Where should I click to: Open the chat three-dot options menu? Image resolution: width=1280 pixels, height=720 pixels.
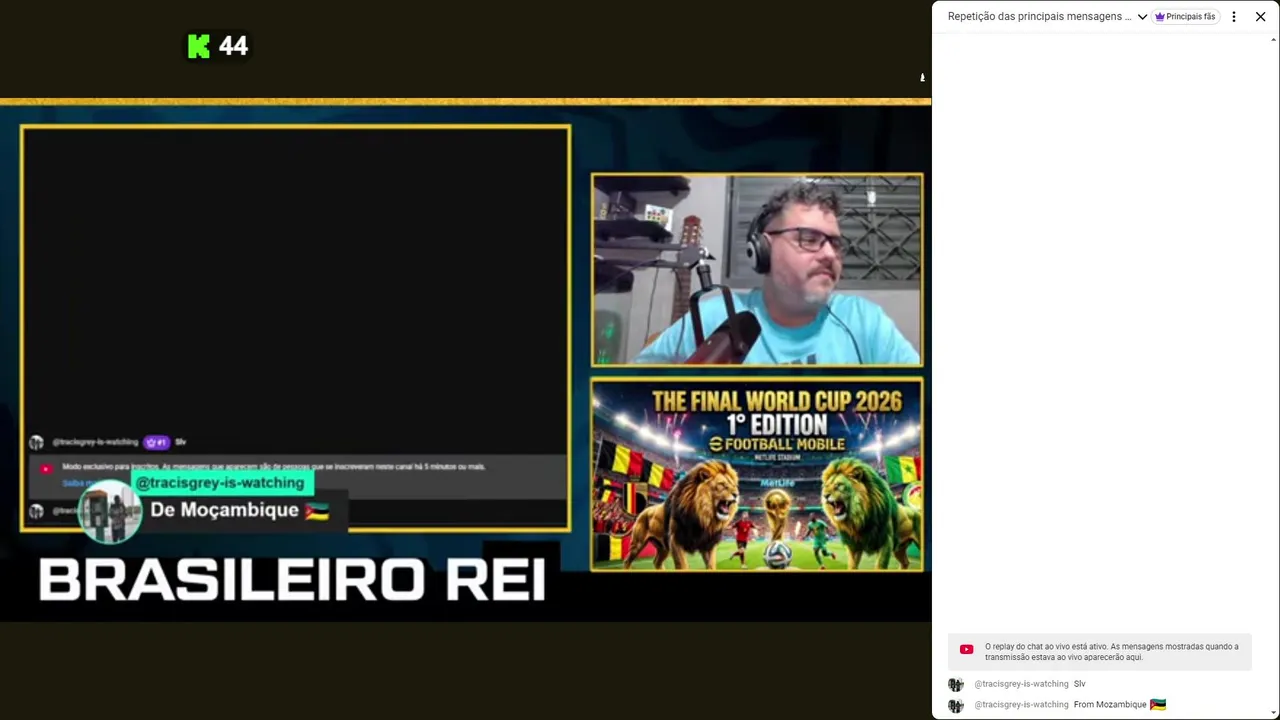click(x=1234, y=17)
